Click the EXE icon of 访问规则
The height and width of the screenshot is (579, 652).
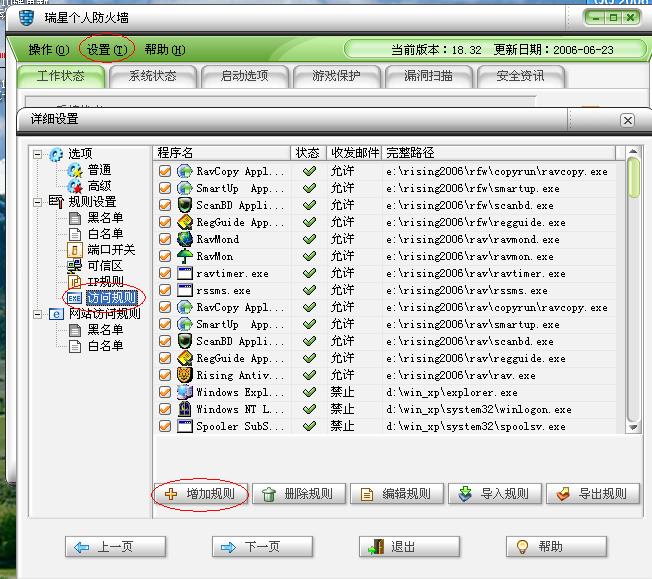coord(74,298)
